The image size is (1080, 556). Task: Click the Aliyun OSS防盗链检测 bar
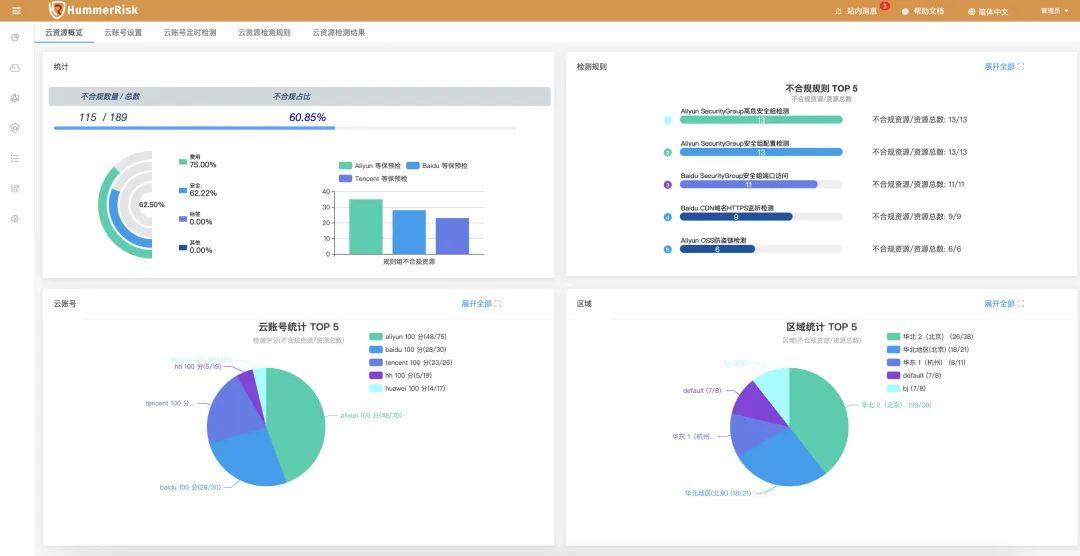click(717, 249)
